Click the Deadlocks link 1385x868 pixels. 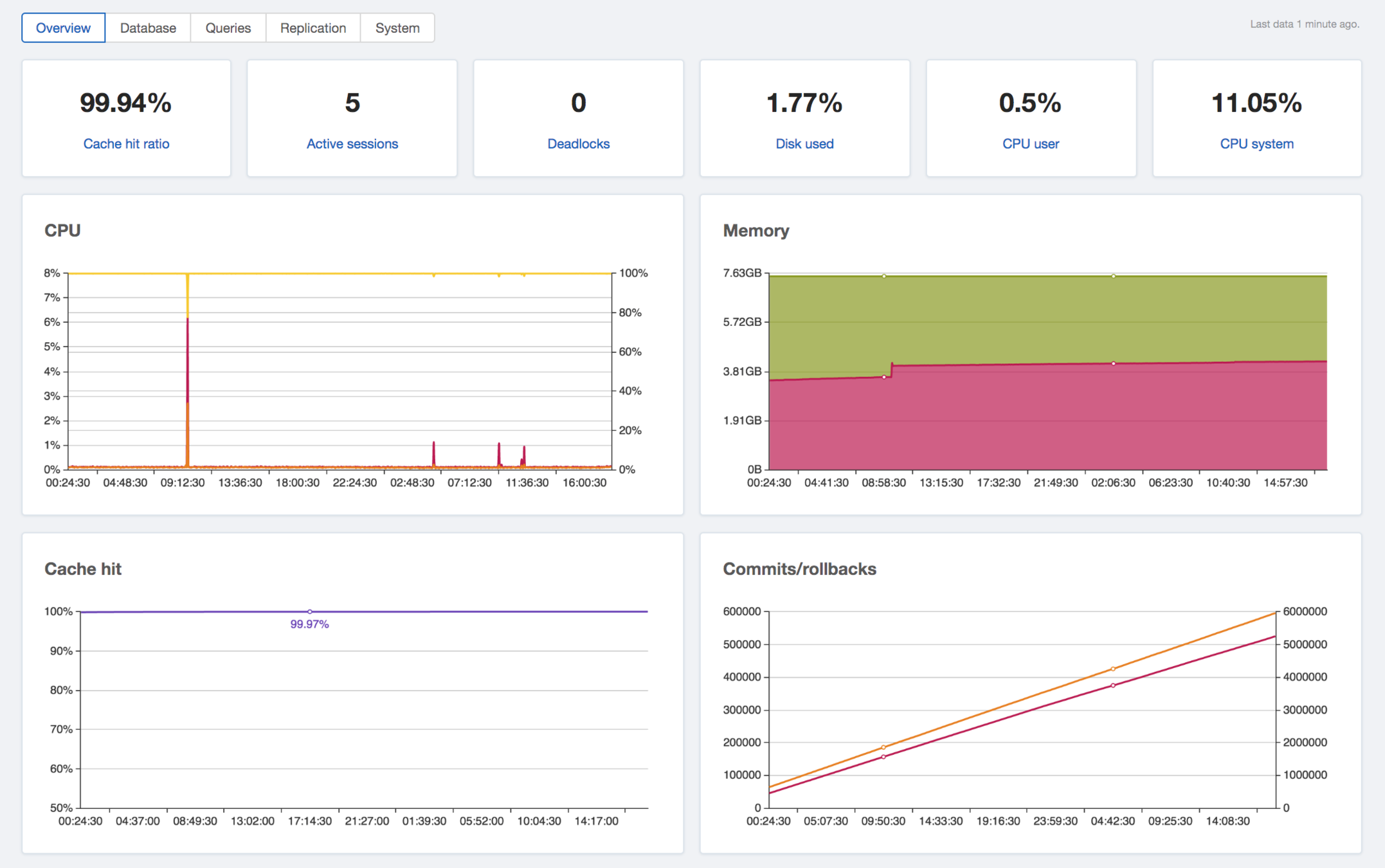pyautogui.click(x=578, y=143)
